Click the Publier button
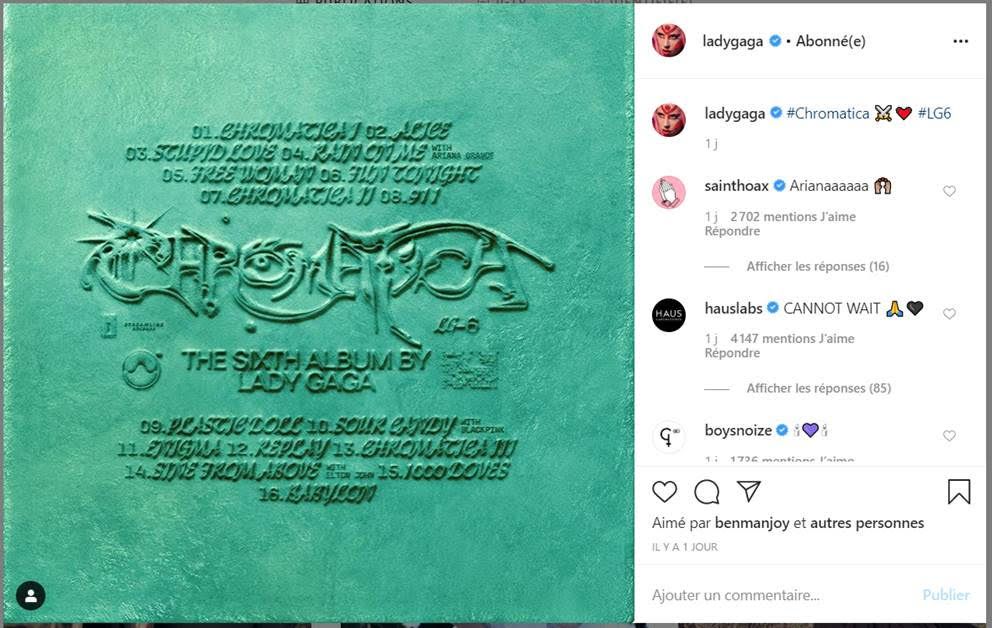This screenshot has height=628, width=992. 946,595
